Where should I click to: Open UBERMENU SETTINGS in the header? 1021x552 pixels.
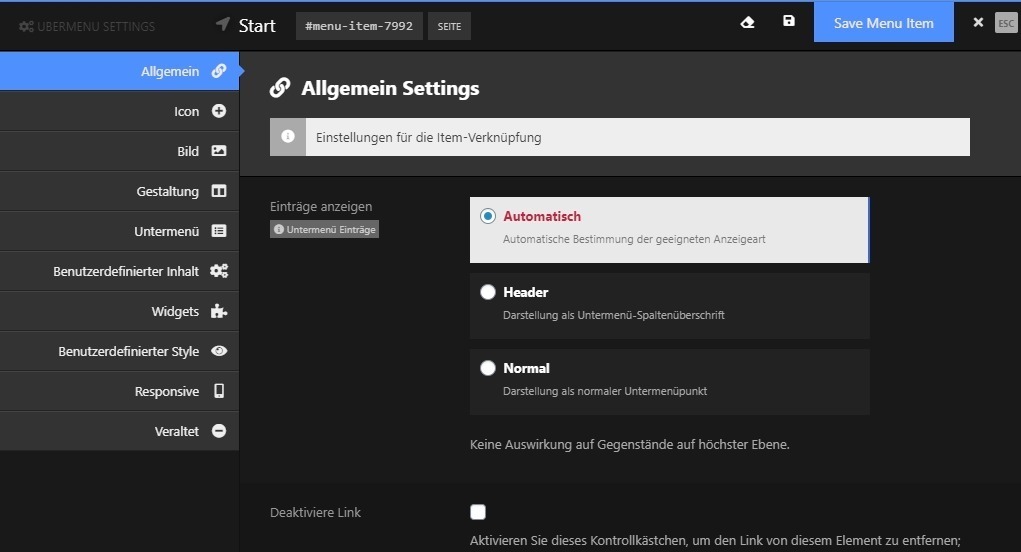coord(87,27)
